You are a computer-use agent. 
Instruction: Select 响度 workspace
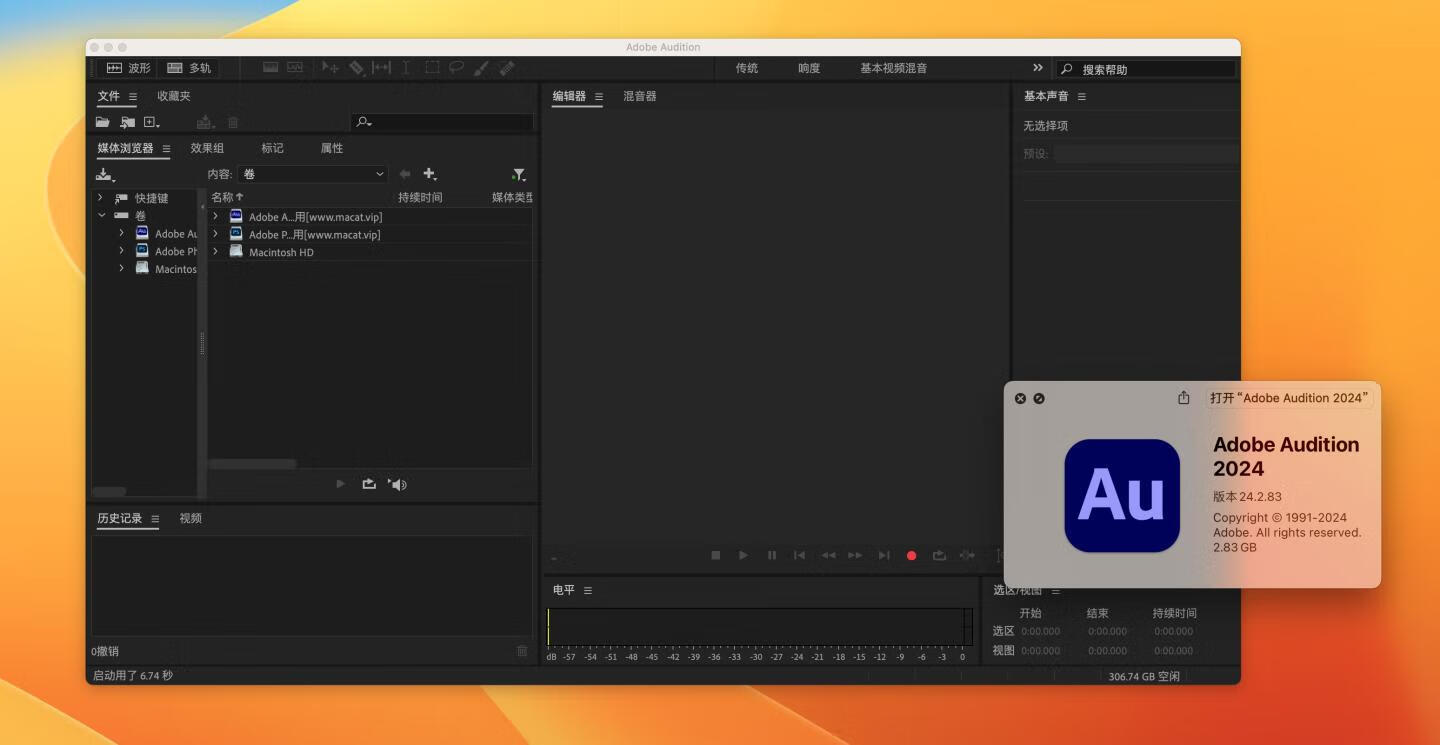[x=809, y=68]
